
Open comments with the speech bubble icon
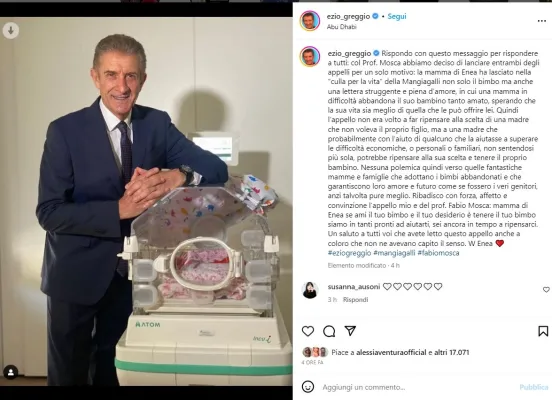(x=329, y=331)
